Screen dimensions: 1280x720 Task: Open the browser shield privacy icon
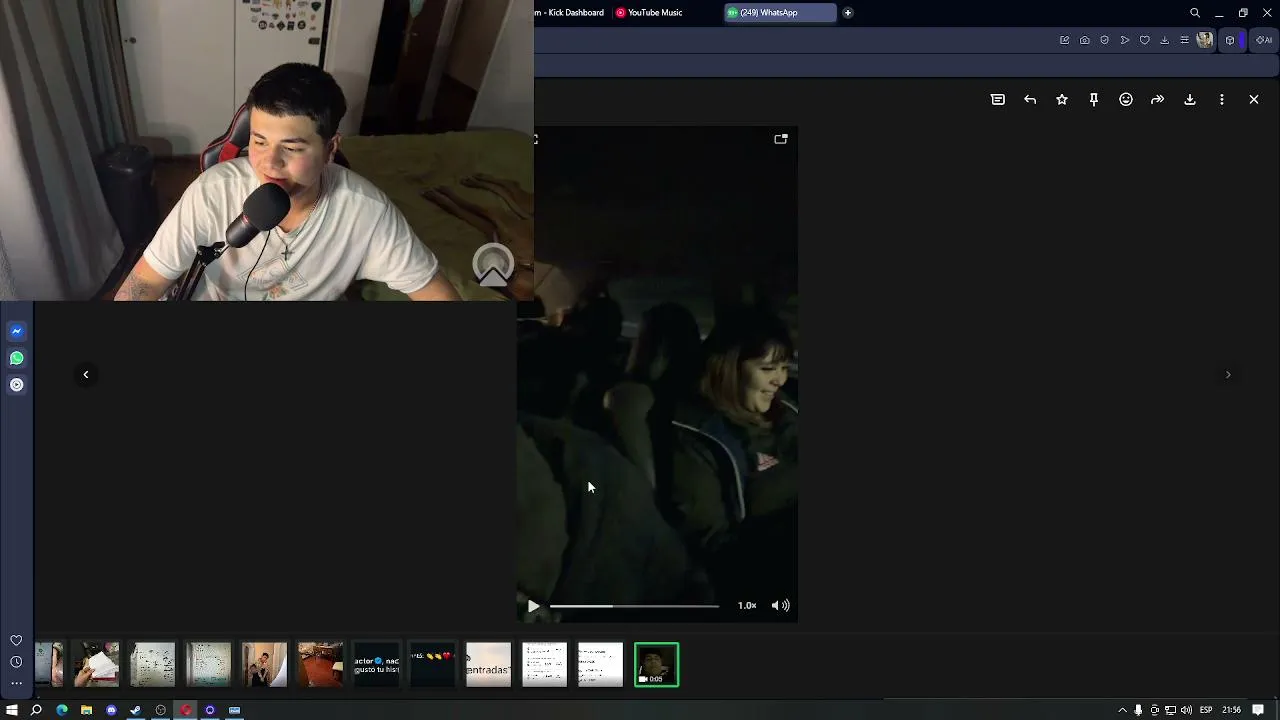pos(1105,40)
